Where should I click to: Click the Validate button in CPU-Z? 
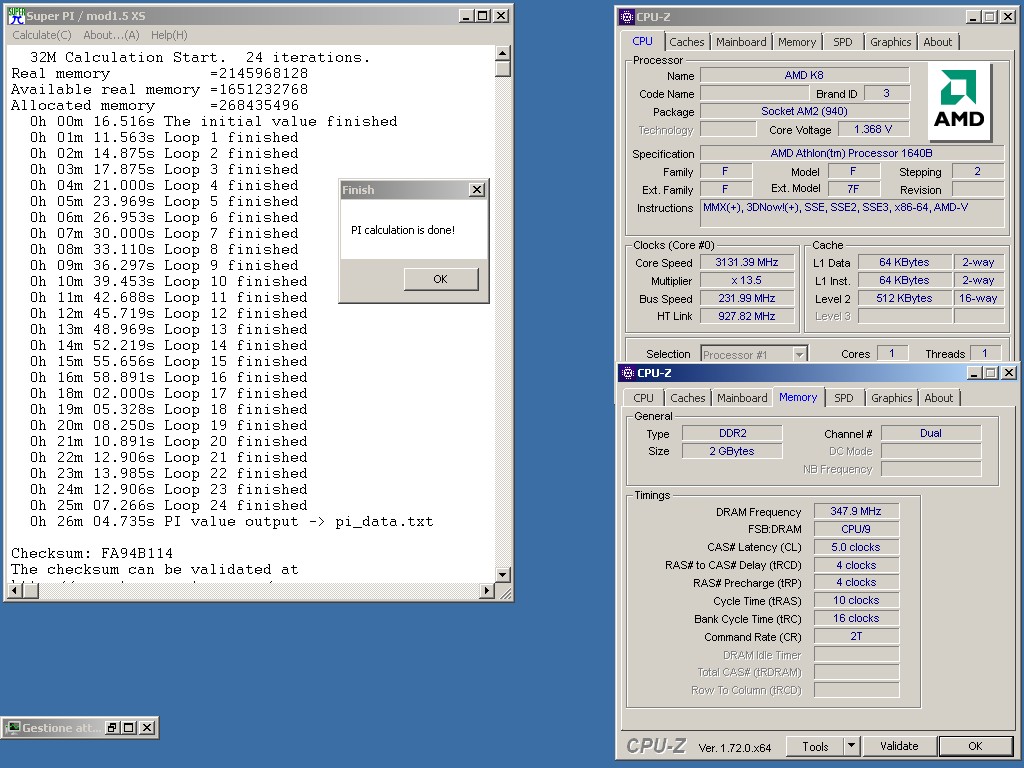(x=899, y=746)
